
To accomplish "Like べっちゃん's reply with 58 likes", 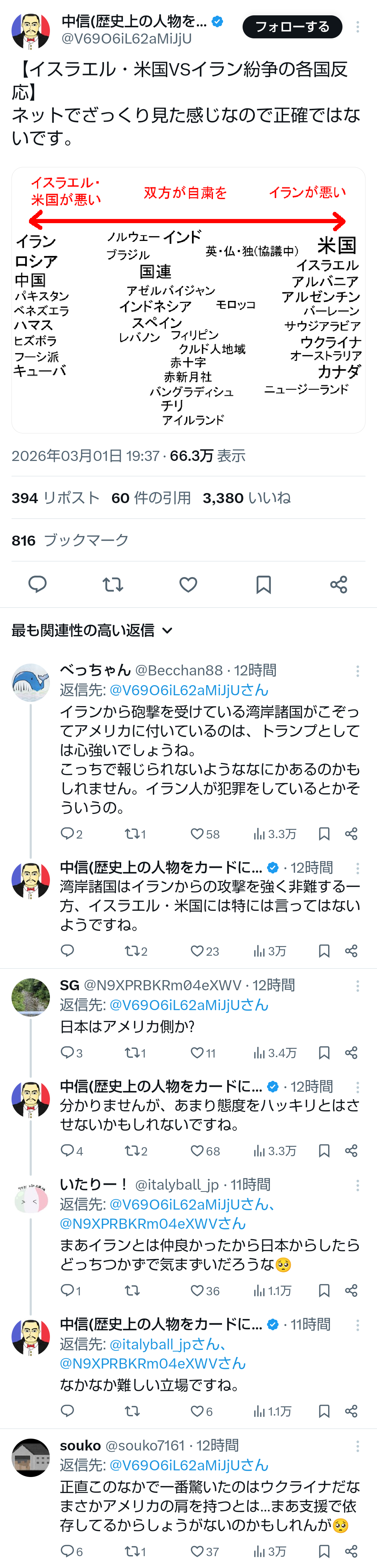I will tap(197, 834).
